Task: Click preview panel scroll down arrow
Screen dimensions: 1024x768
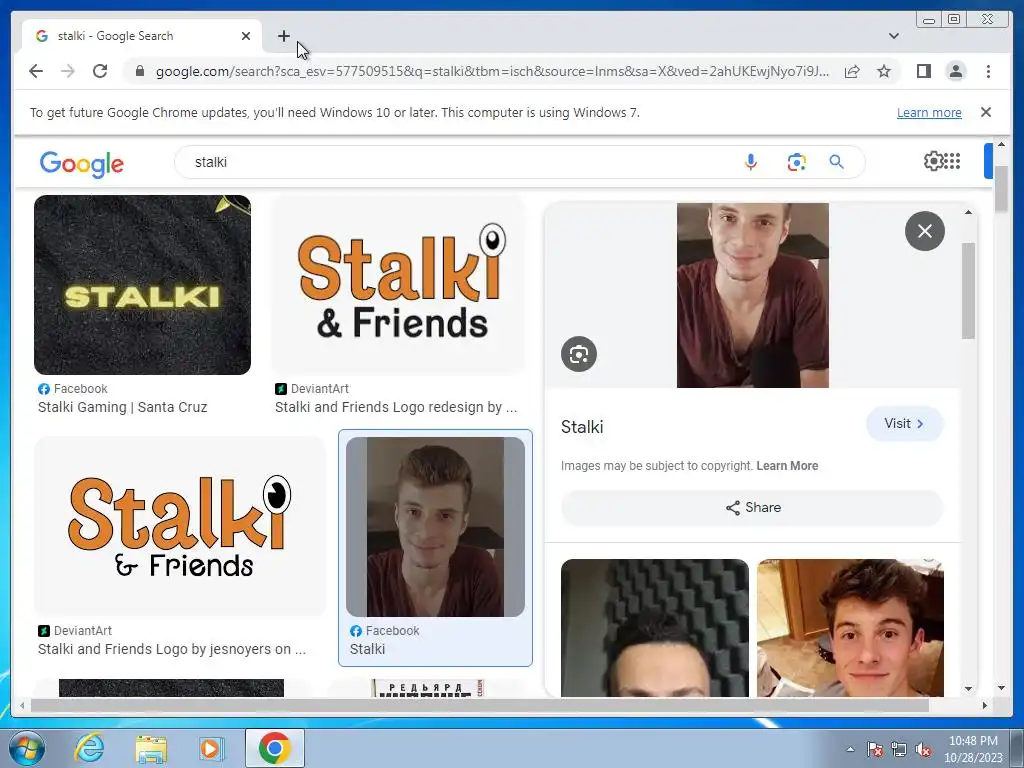Action: click(968, 688)
